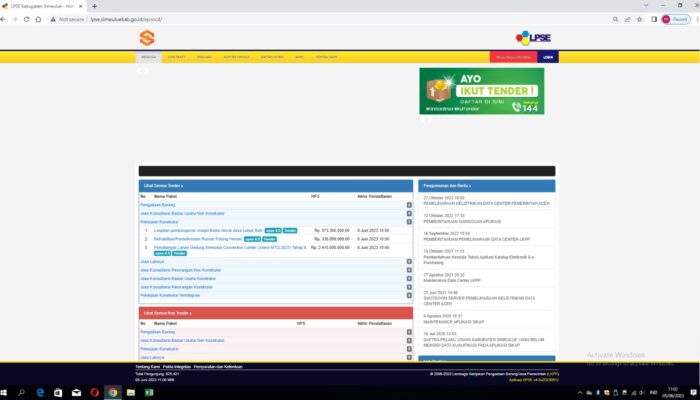Viewport: 700px width, 400px height.
Task: Expand Jasa Konsultansi Badan Usaha Non Konstruksi row
Action: click(409, 213)
